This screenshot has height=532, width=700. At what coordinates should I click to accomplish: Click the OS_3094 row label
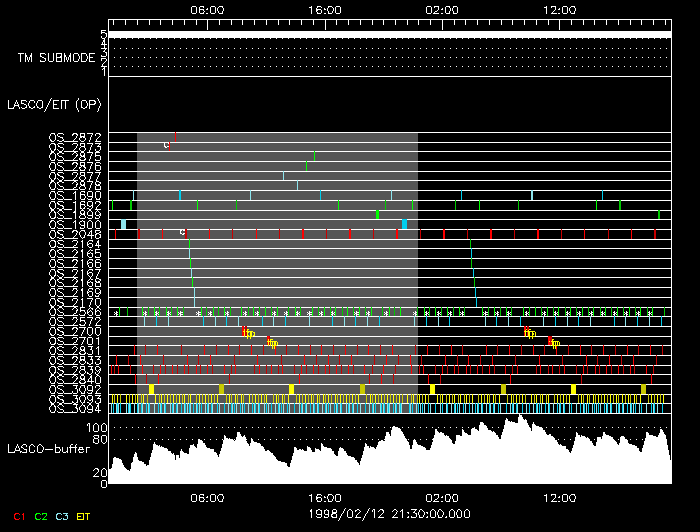[75, 408]
